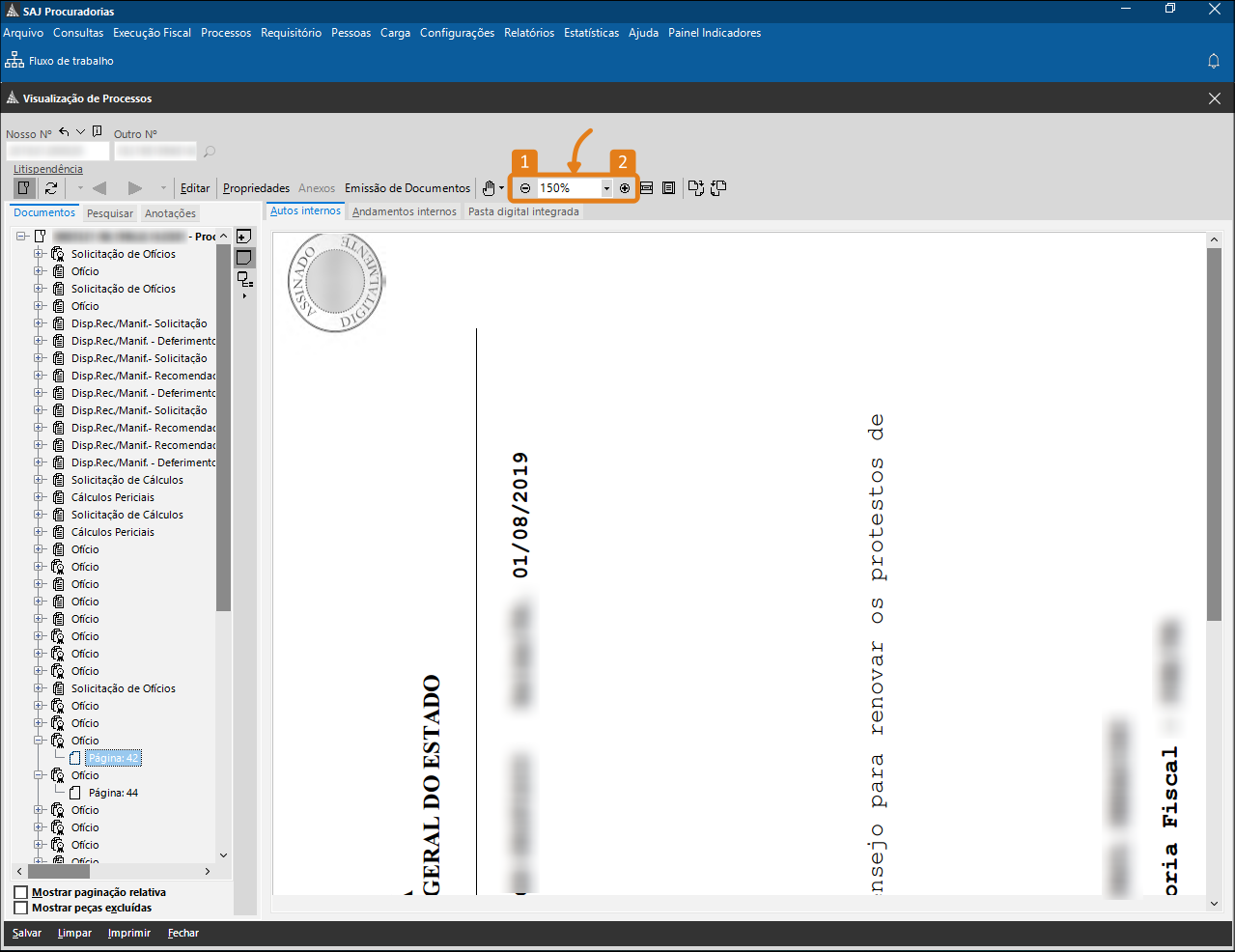1235x952 pixels.
Task: Click the fit whole page icon
Action: tap(668, 188)
